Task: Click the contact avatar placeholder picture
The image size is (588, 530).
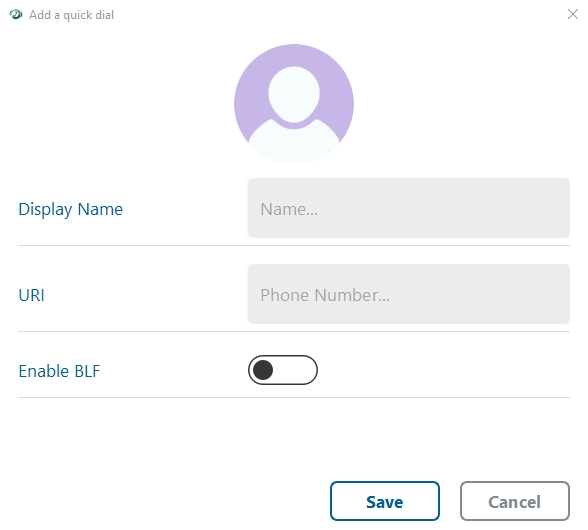Action: (294, 104)
